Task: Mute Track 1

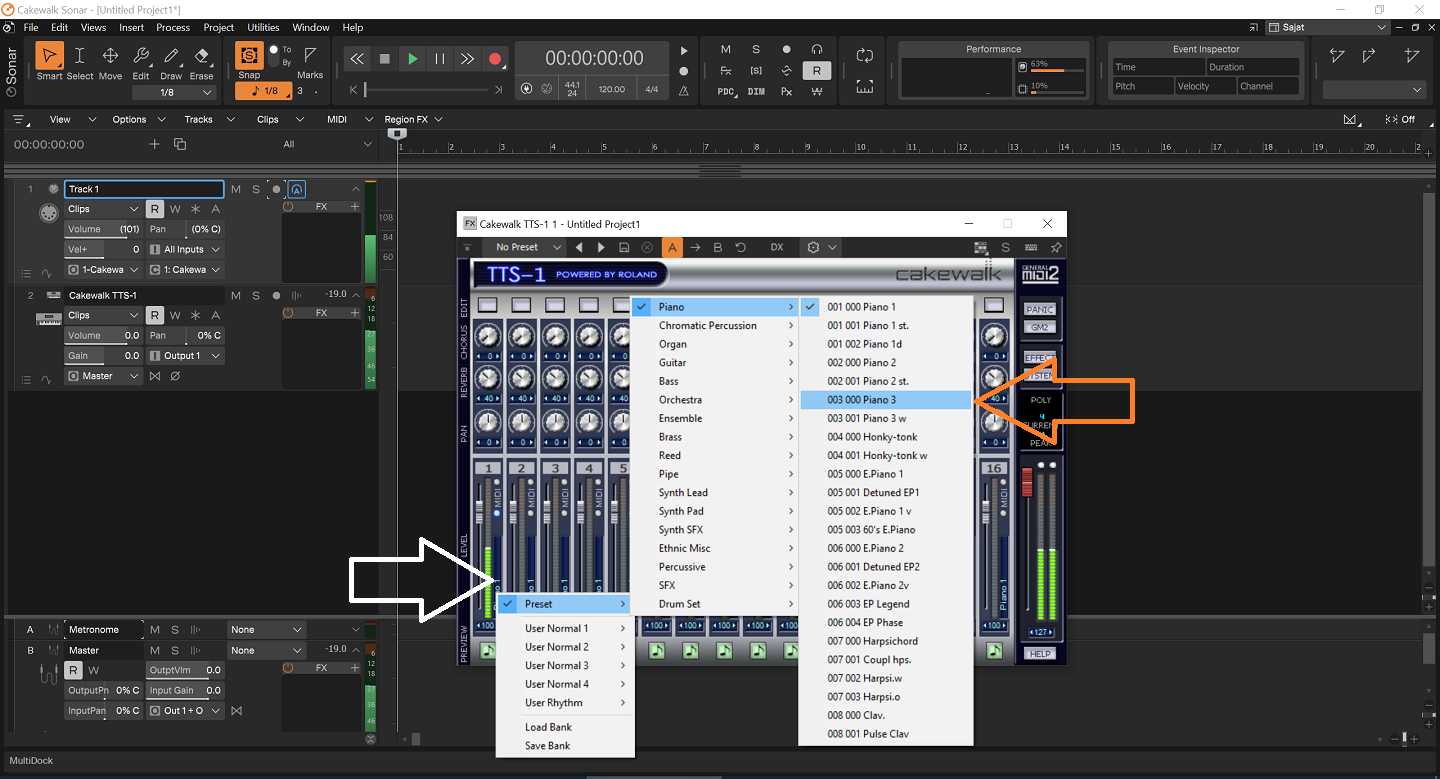Action: [x=236, y=189]
